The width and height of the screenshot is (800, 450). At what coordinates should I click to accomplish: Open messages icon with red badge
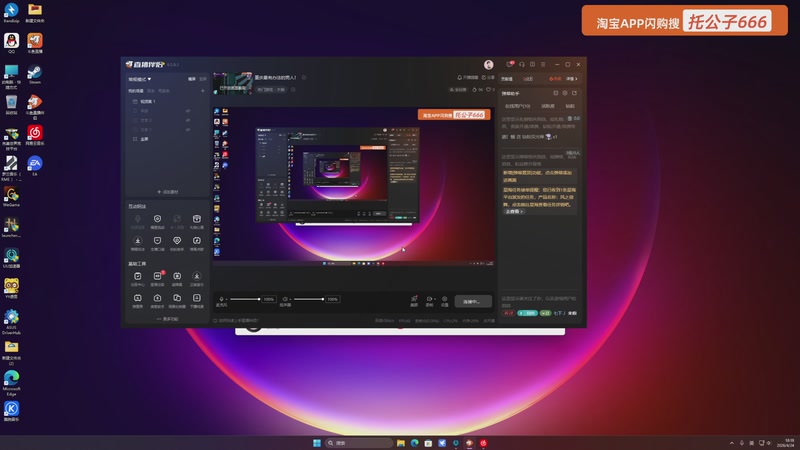pos(510,64)
